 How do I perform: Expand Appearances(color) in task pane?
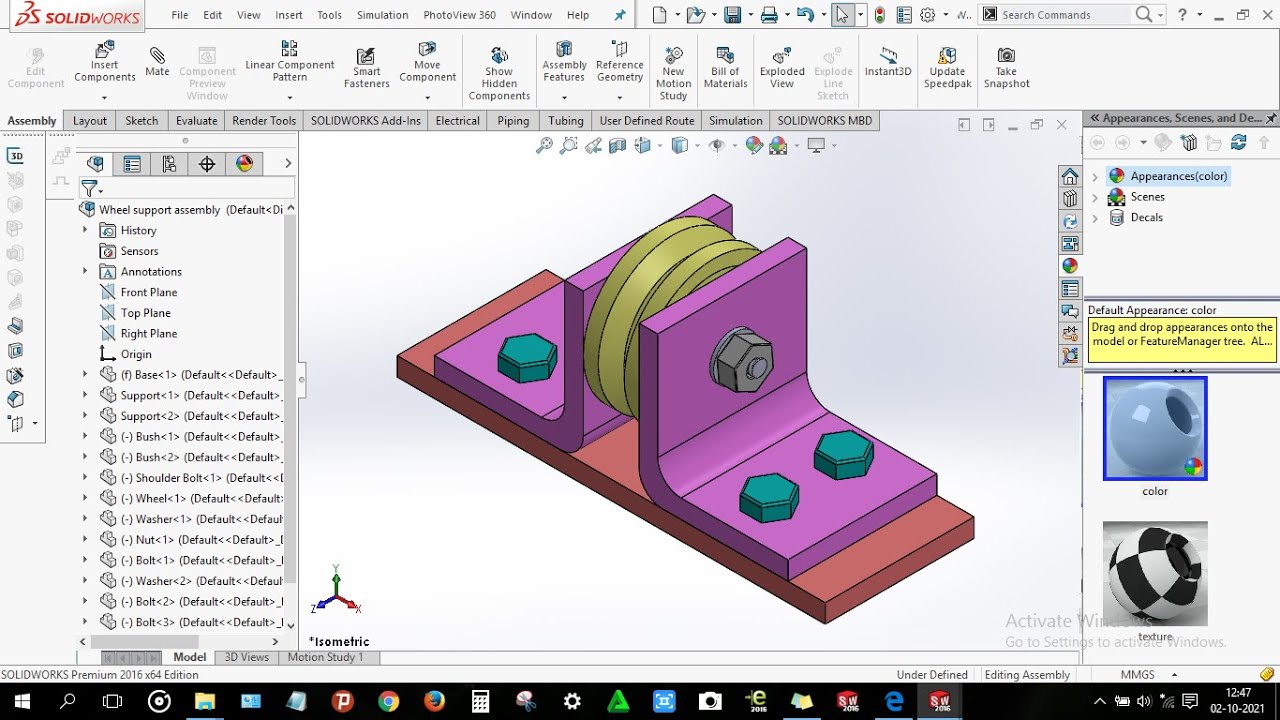[1095, 176]
